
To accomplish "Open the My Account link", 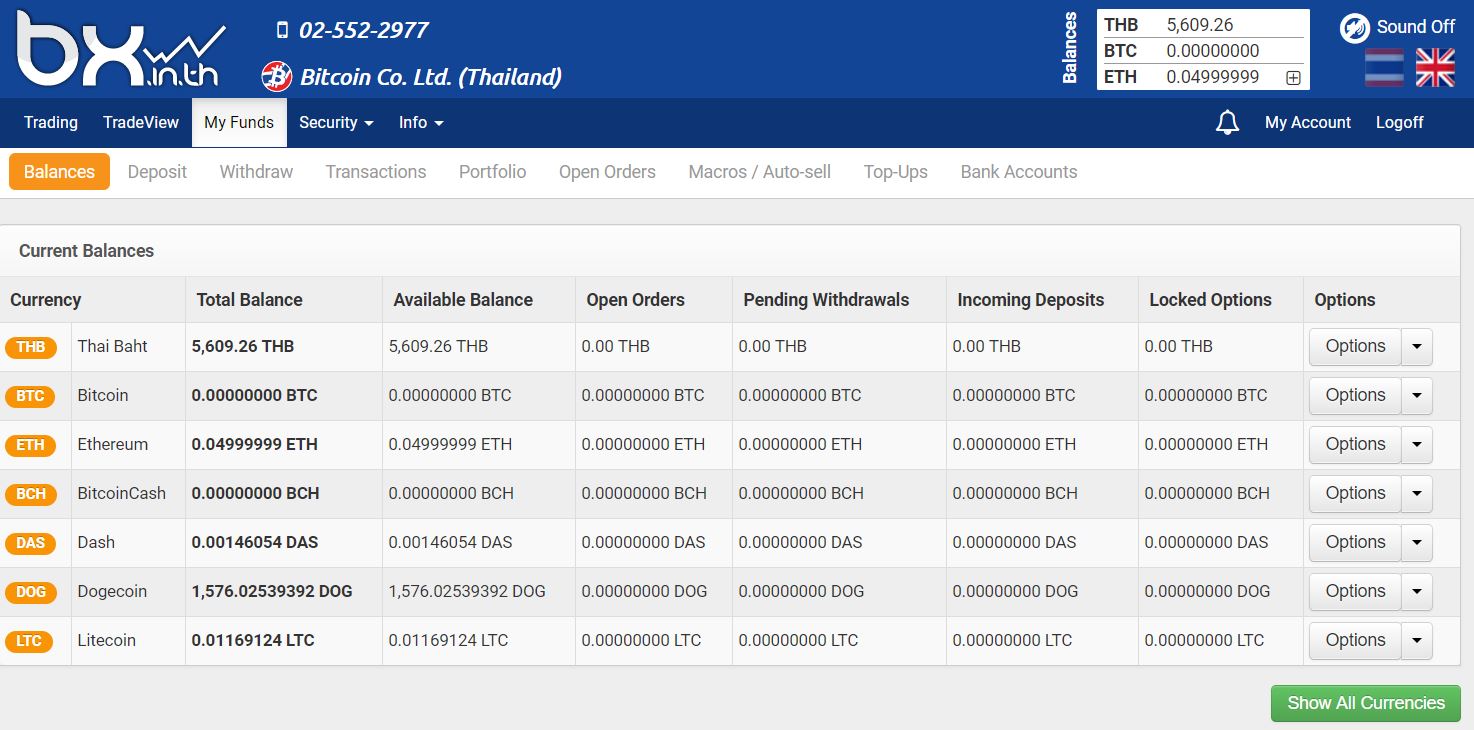I will [1308, 122].
